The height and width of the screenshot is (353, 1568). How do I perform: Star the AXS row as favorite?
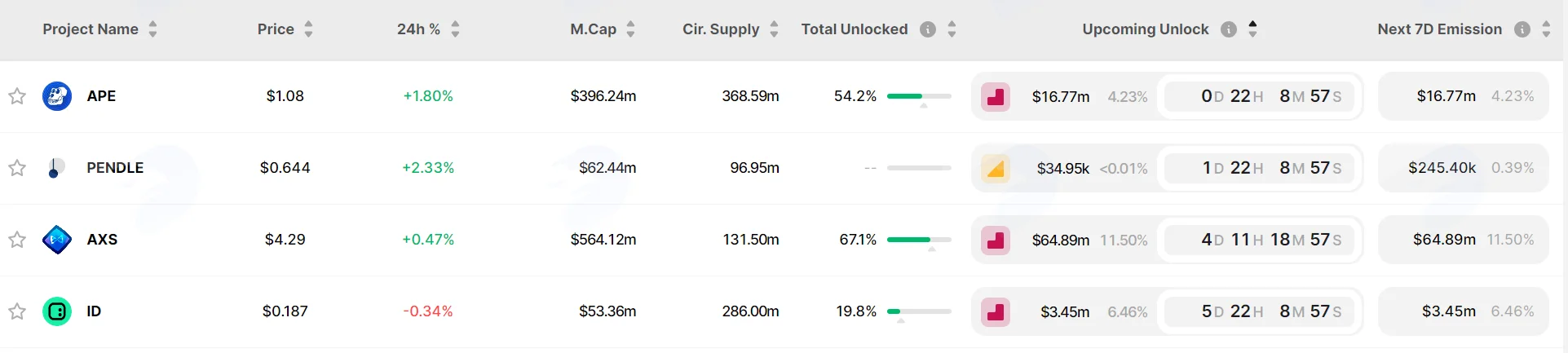pos(17,240)
